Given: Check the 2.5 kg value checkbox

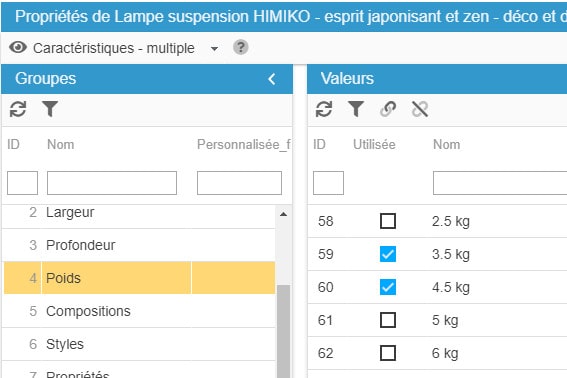Looking at the screenshot, I should pos(388,221).
